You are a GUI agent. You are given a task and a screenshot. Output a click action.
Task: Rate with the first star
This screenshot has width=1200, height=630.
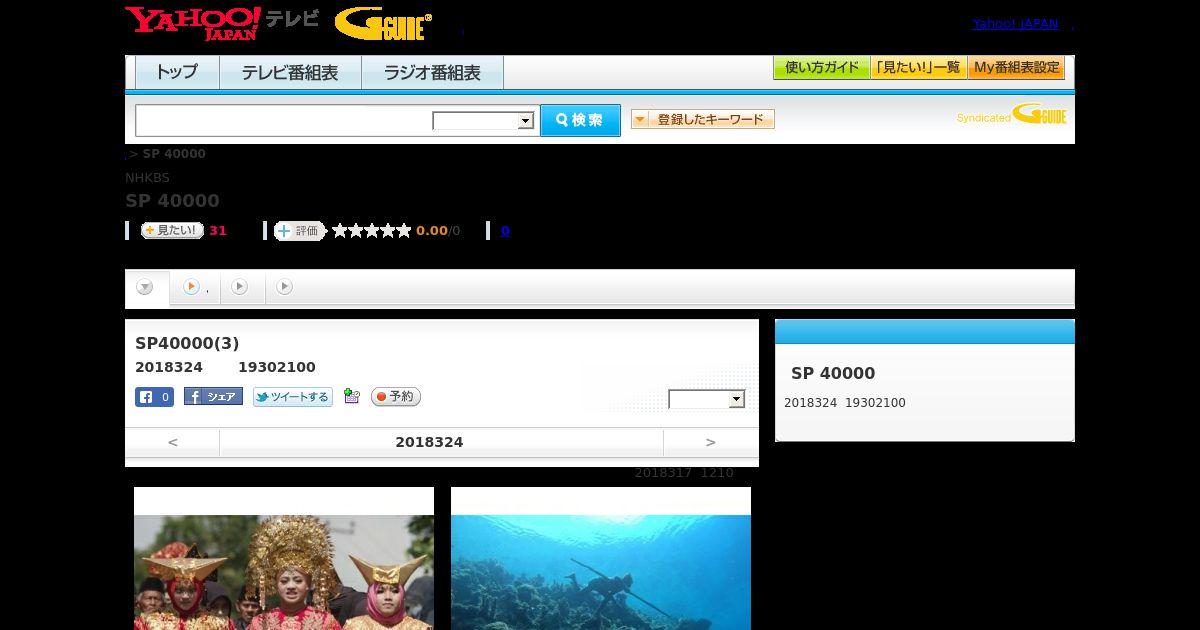[340, 231]
